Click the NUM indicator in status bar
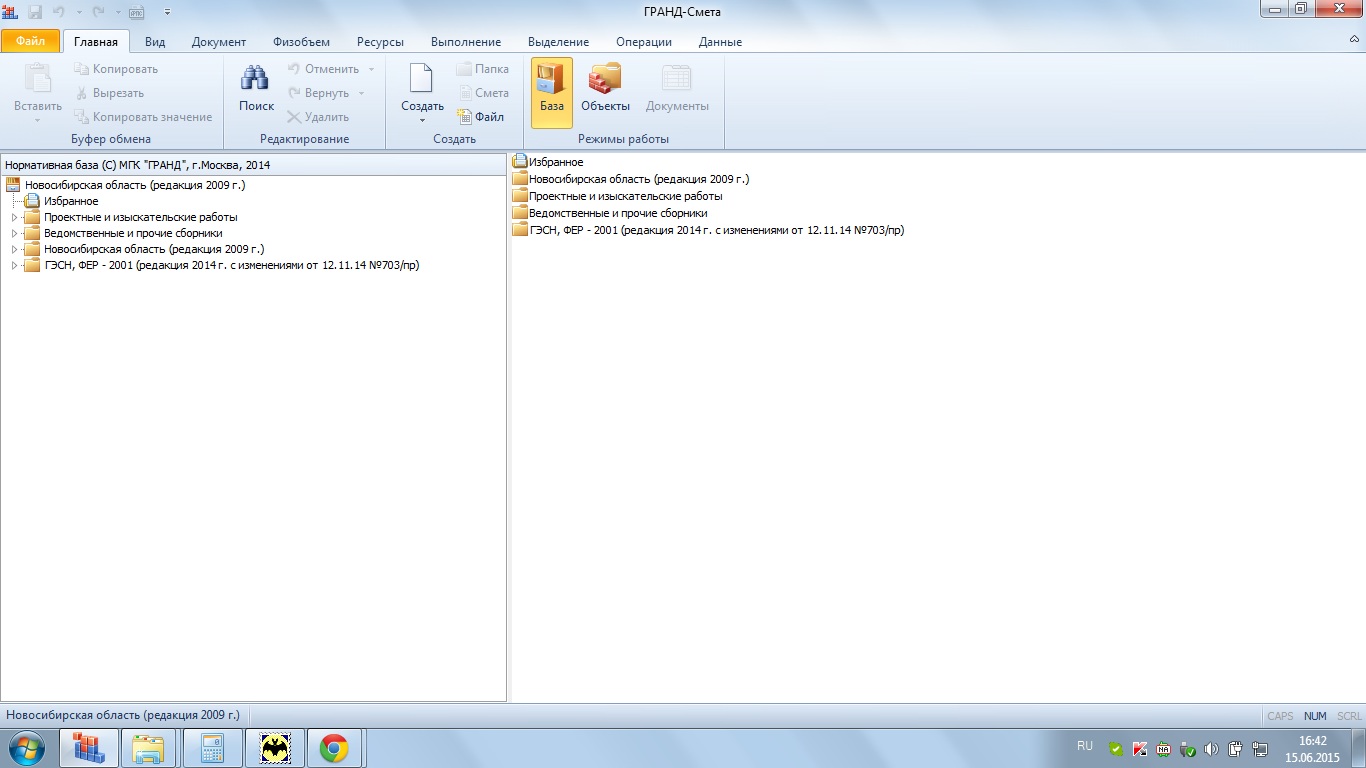 coord(1315,716)
